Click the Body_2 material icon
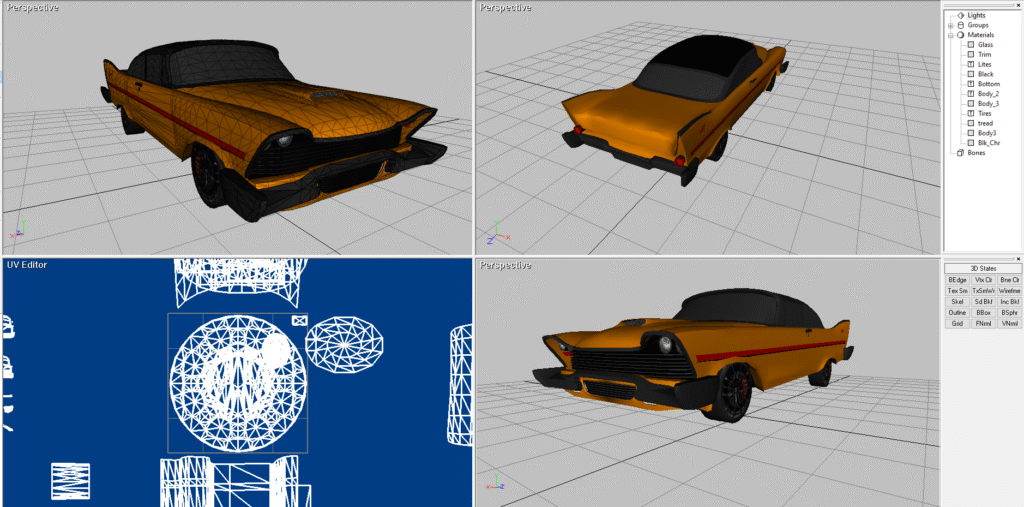This screenshot has height=507, width=1024. tap(970, 94)
